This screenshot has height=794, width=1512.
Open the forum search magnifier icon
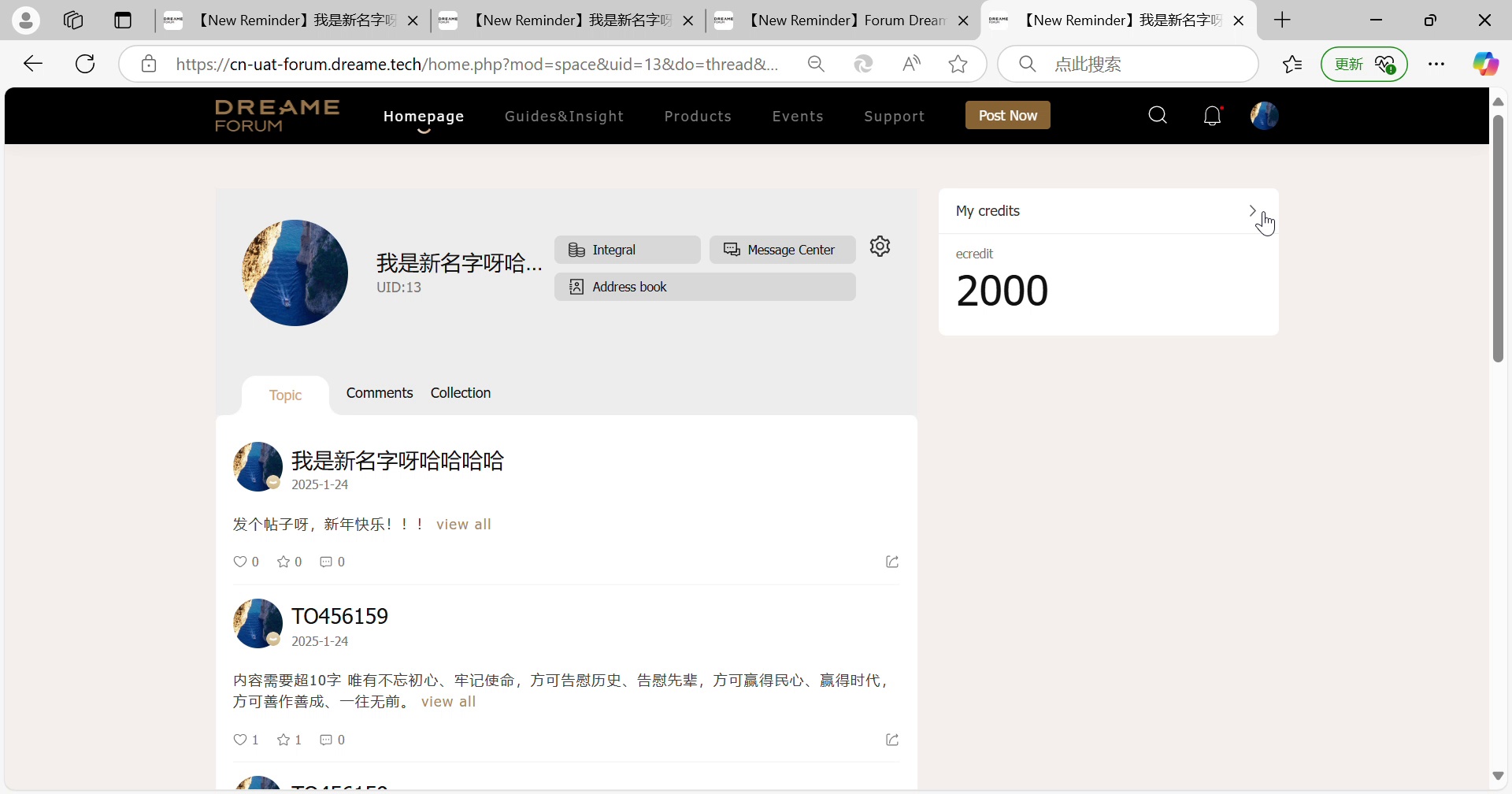point(1158,116)
